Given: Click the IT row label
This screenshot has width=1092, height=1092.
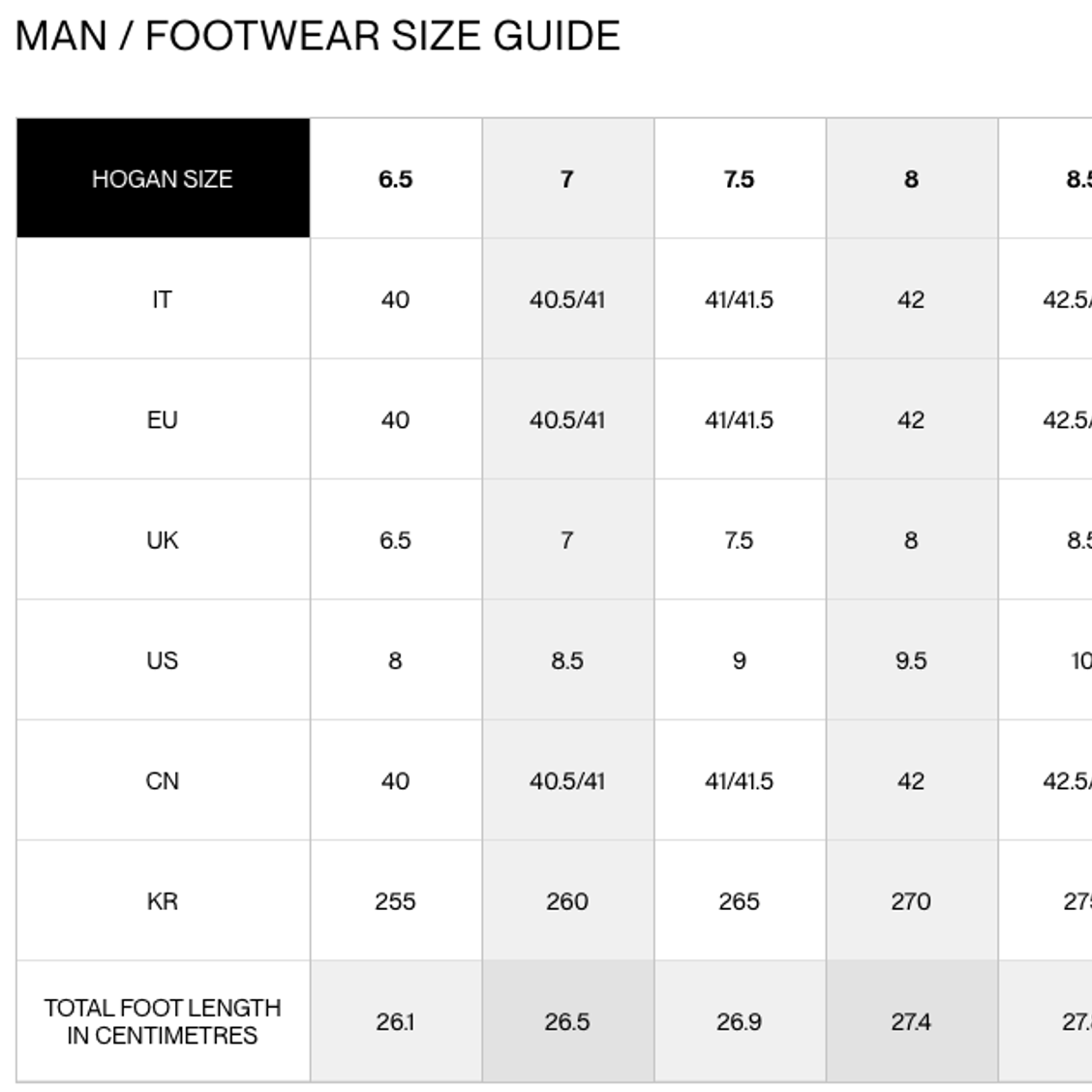Looking at the screenshot, I should click(163, 299).
